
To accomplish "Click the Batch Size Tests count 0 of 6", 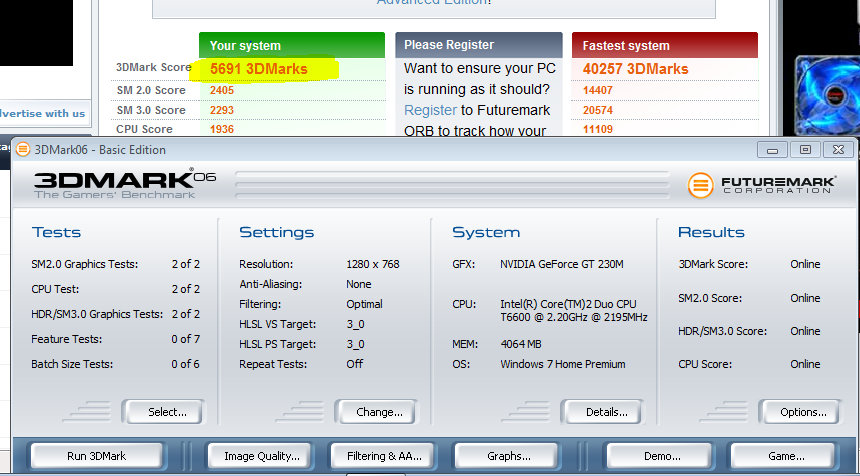I will pyautogui.click(x=185, y=364).
